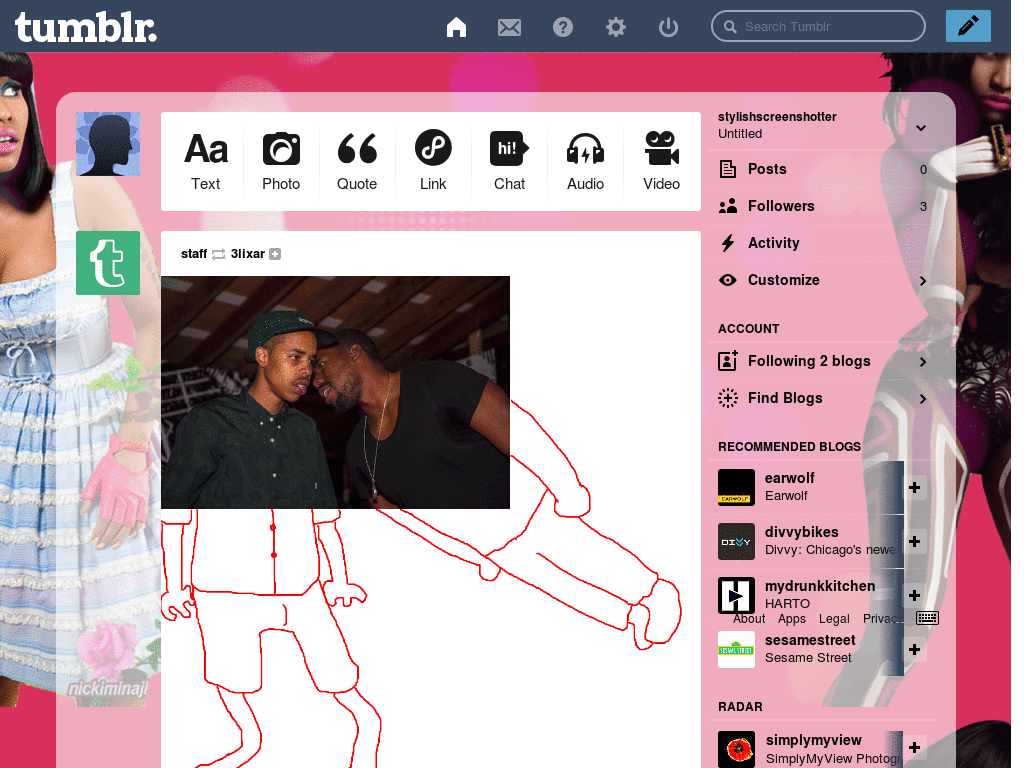
Task: Follow mydrunkkitchen with its plus button
Action: click(914, 596)
